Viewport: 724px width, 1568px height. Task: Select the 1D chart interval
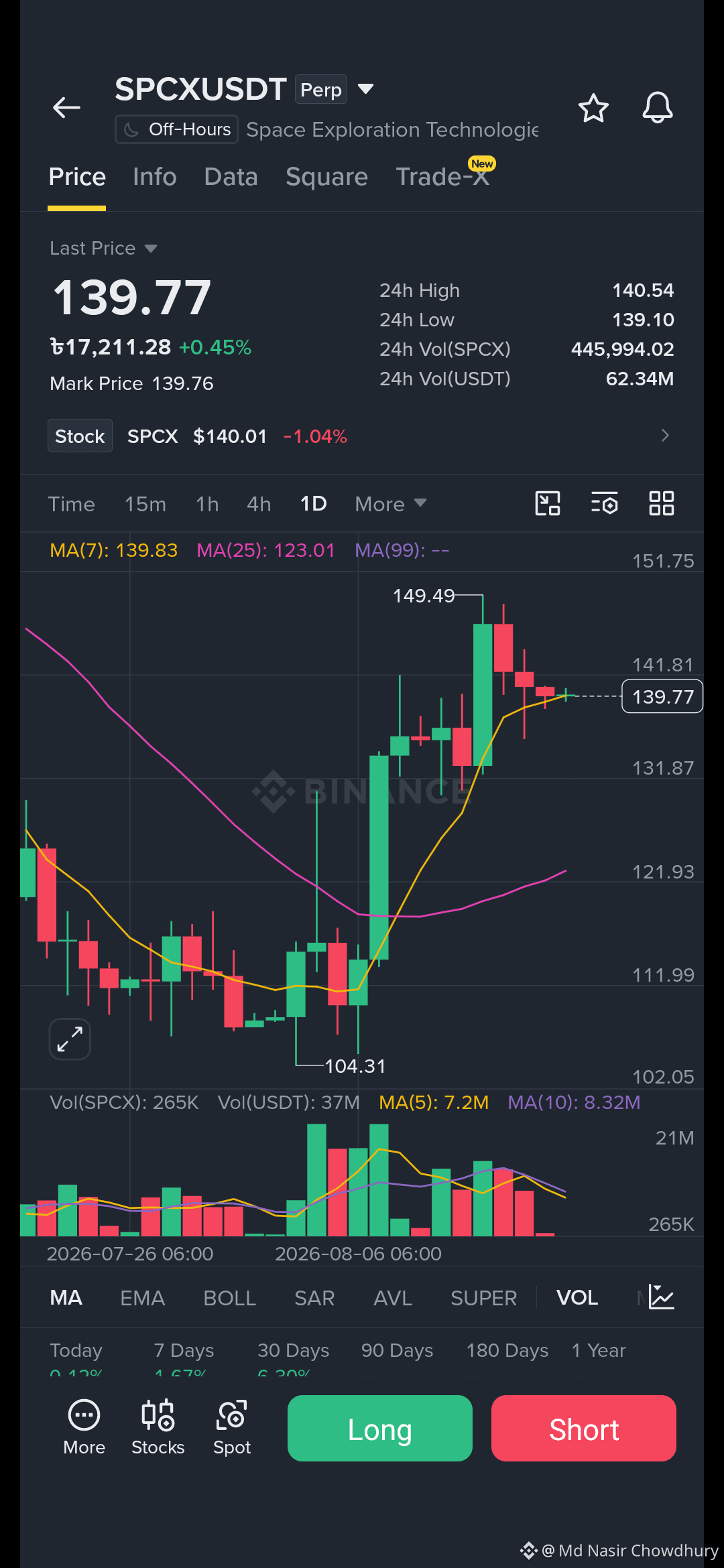(x=313, y=504)
